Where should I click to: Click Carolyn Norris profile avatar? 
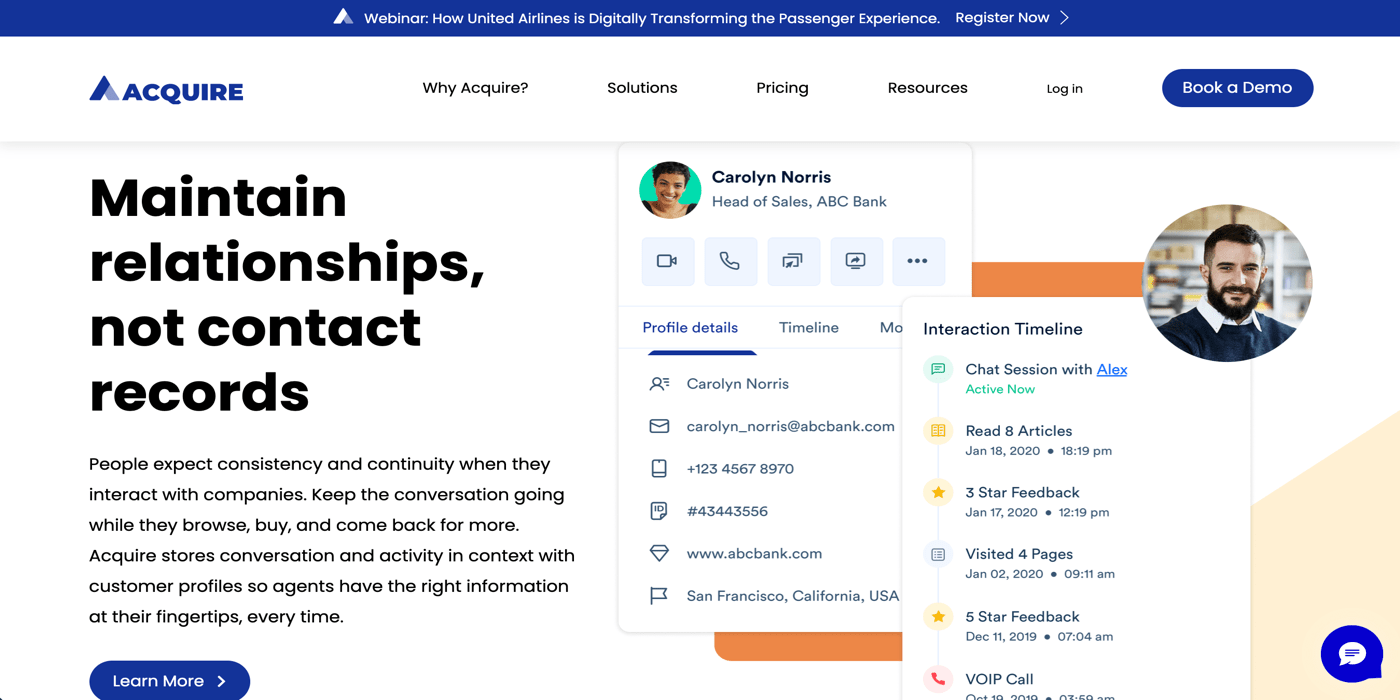tap(670, 190)
